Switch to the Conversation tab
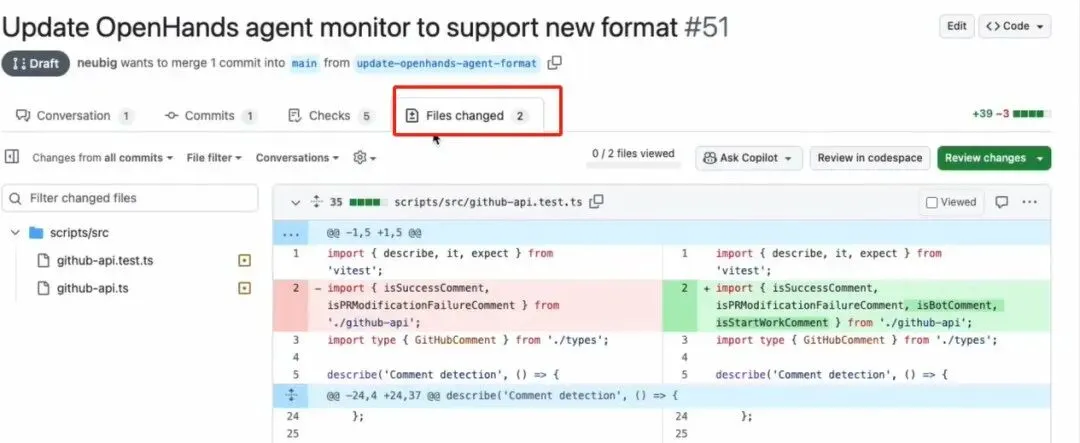The width and height of the screenshot is (1080, 443). [74, 116]
